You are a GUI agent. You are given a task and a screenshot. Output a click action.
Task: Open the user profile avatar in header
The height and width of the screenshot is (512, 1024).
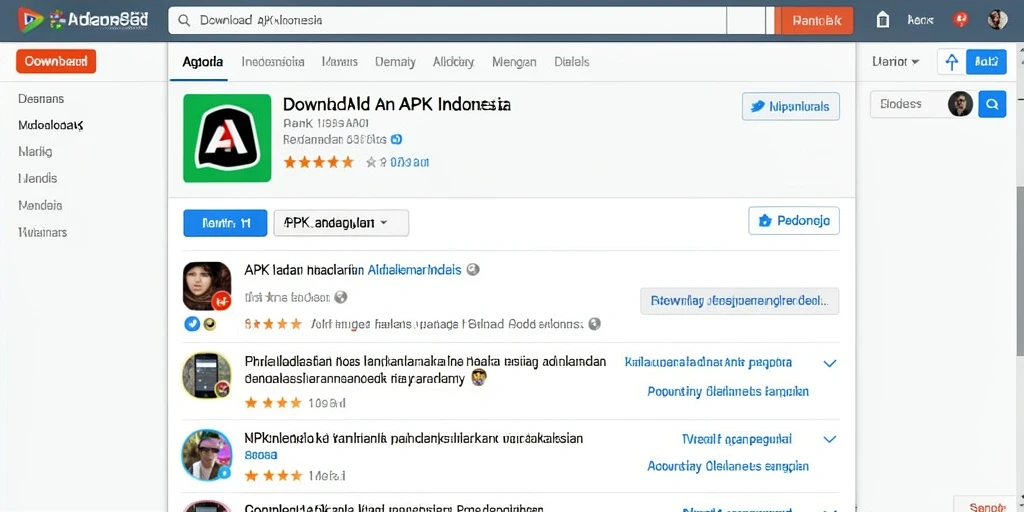tap(997, 20)
